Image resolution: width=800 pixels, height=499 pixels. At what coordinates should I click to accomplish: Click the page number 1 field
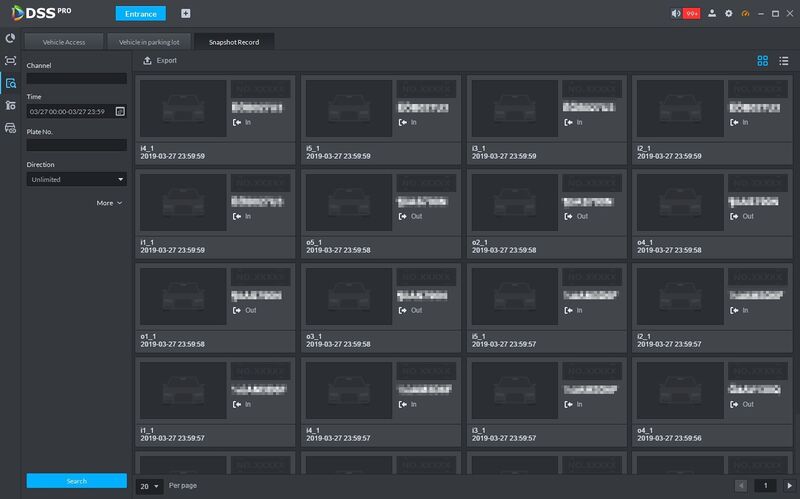765,486
